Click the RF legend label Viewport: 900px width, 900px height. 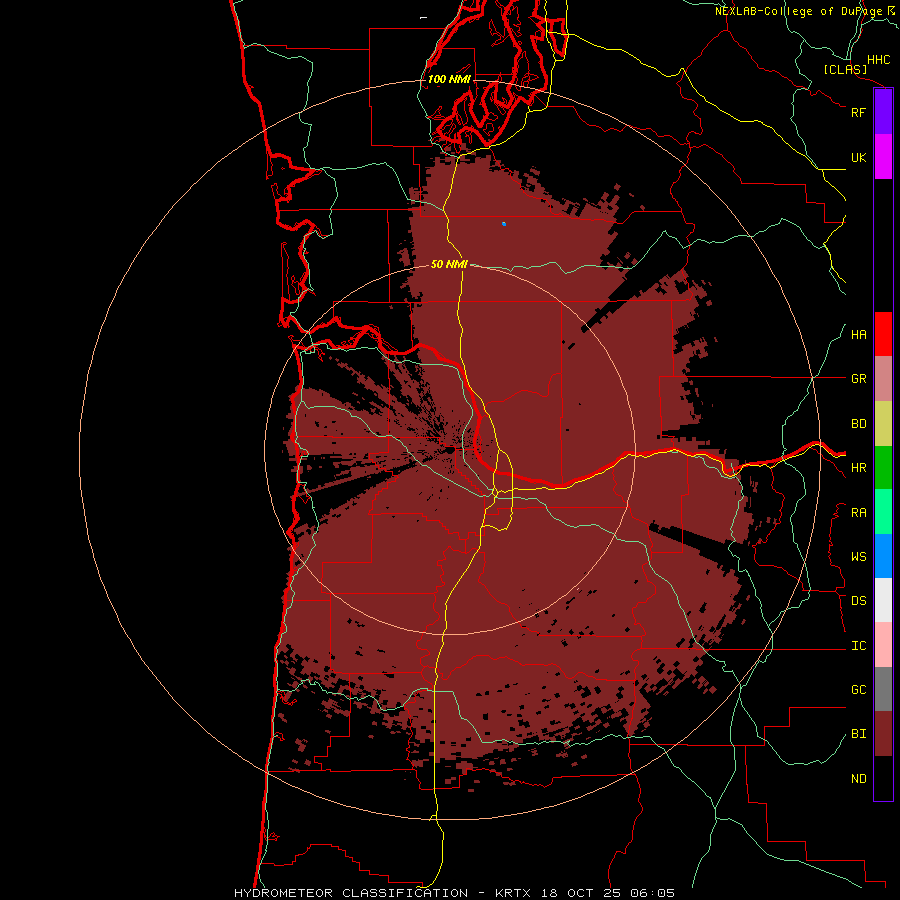[858, 112]
